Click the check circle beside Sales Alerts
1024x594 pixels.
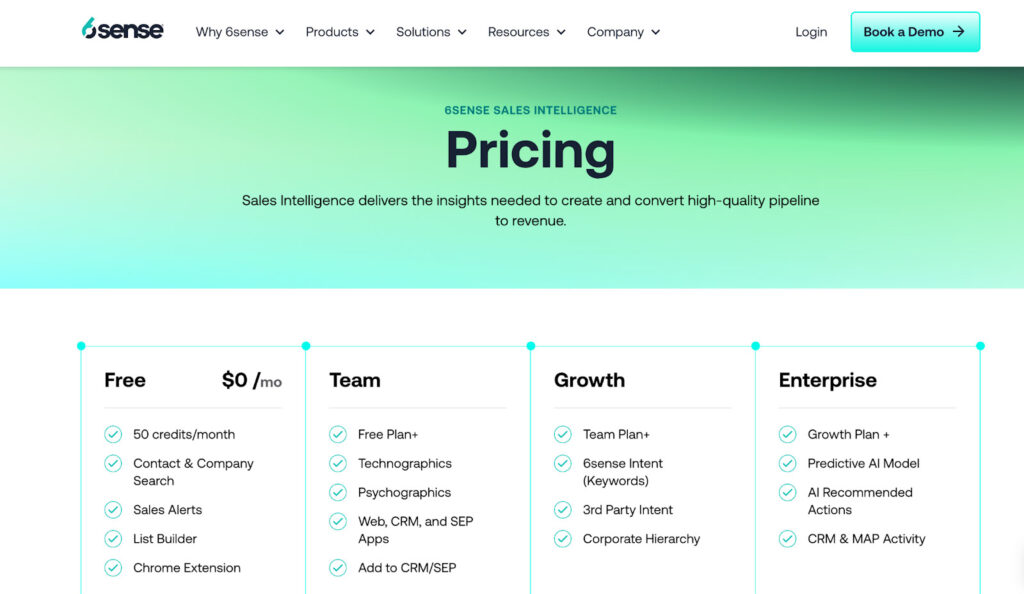(113, 510)
